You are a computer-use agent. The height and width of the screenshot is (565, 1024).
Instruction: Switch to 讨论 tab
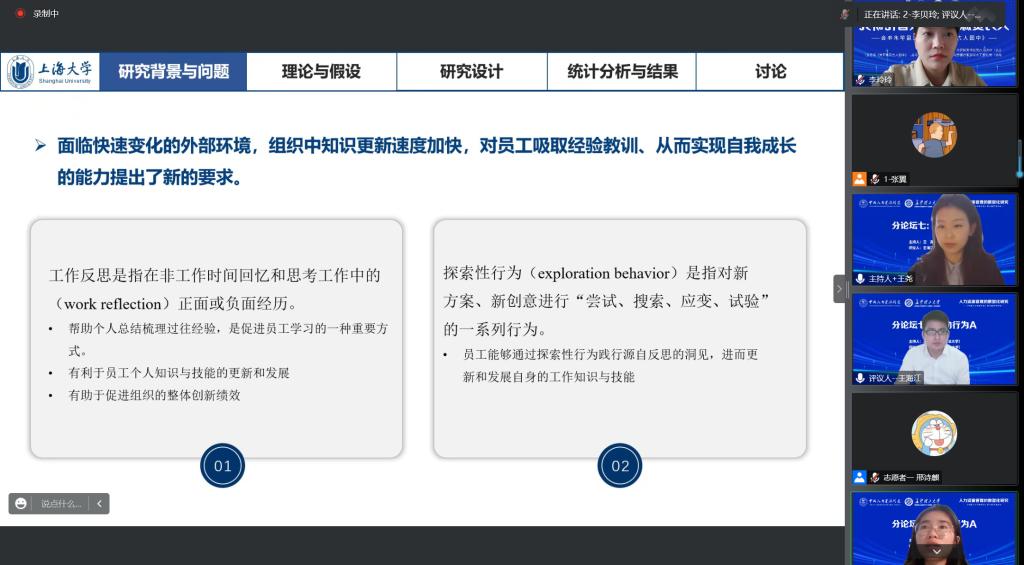[770, 71]
